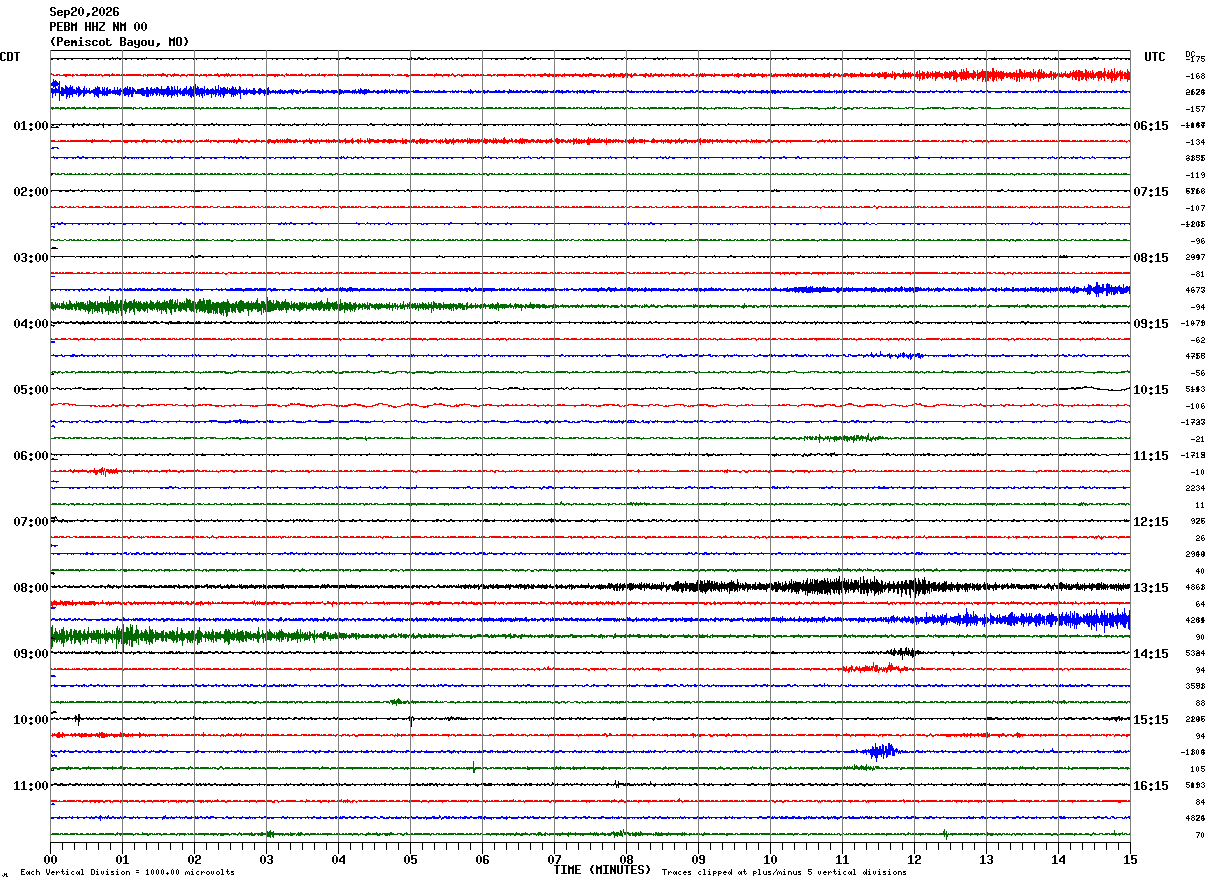
Task: Select the 06:15 UTC time label
Action: 1150,125
